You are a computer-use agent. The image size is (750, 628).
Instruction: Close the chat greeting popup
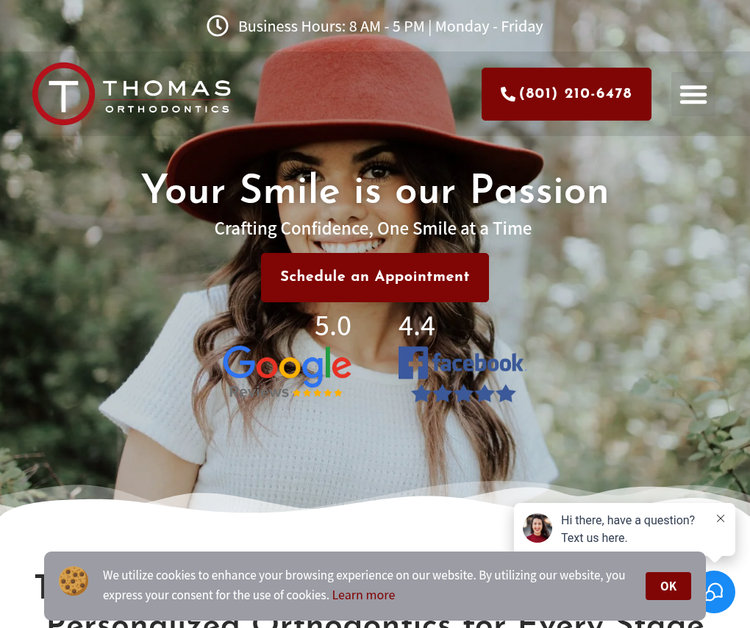720,518
